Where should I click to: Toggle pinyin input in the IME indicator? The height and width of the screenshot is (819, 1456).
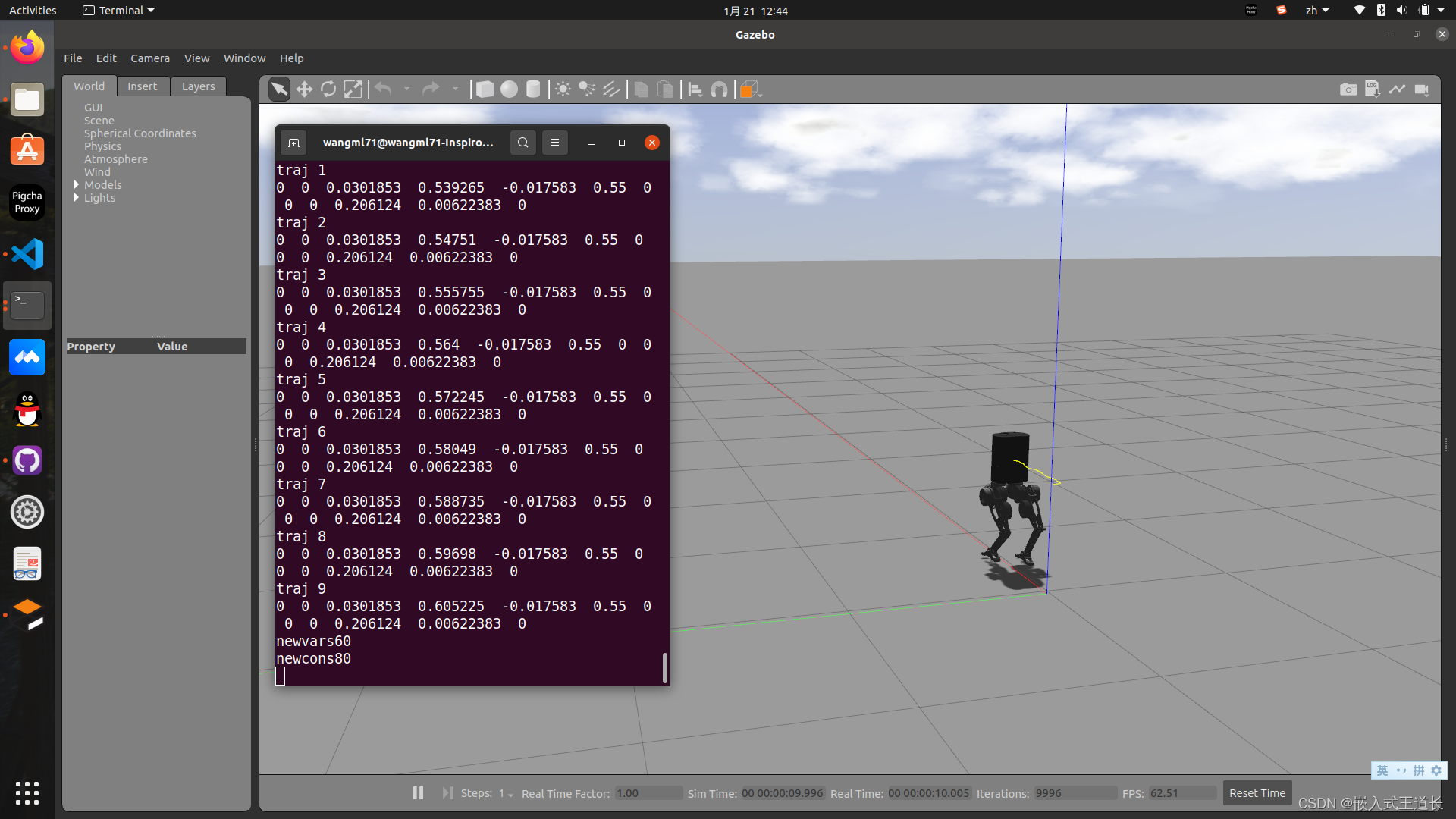click(x=1417, y=770)
